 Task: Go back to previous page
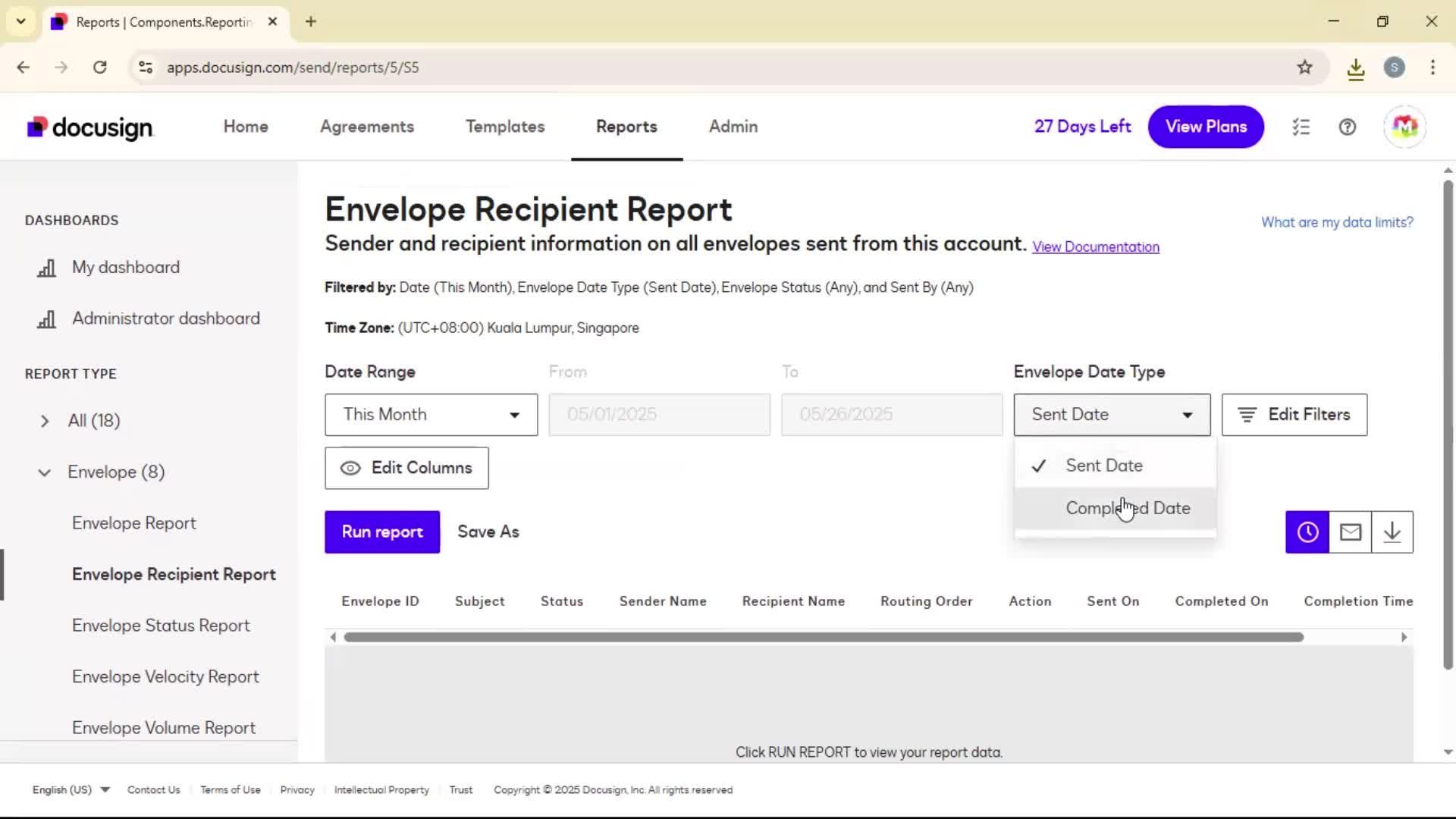point(24,67)
